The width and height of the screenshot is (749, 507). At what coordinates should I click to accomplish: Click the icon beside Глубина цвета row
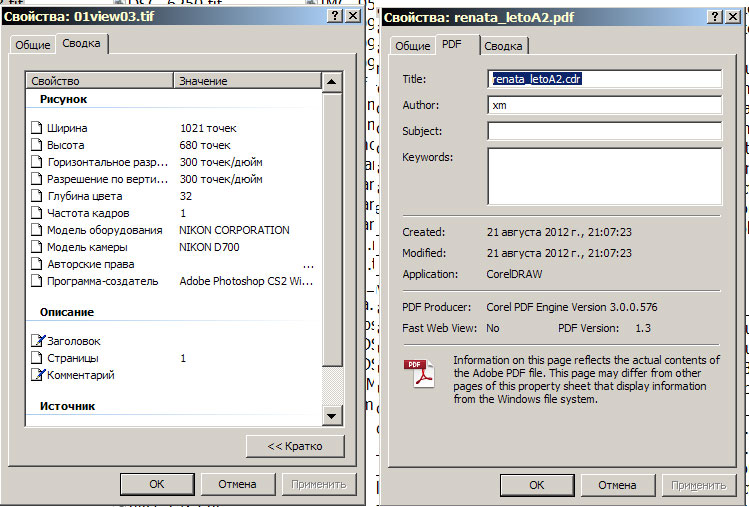36,196
